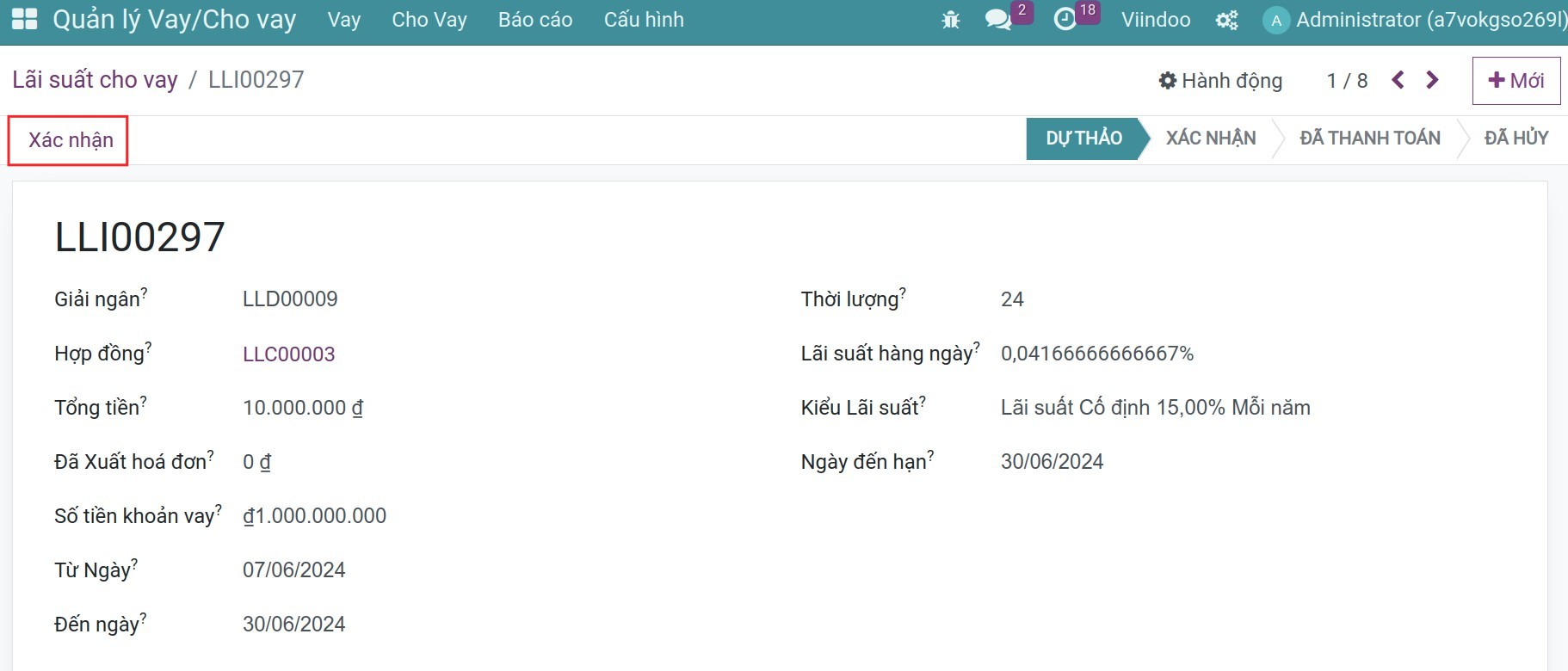Open contract link LLC00003
Viewport: 1568px width, 671px height.
(x=288, y=354)
